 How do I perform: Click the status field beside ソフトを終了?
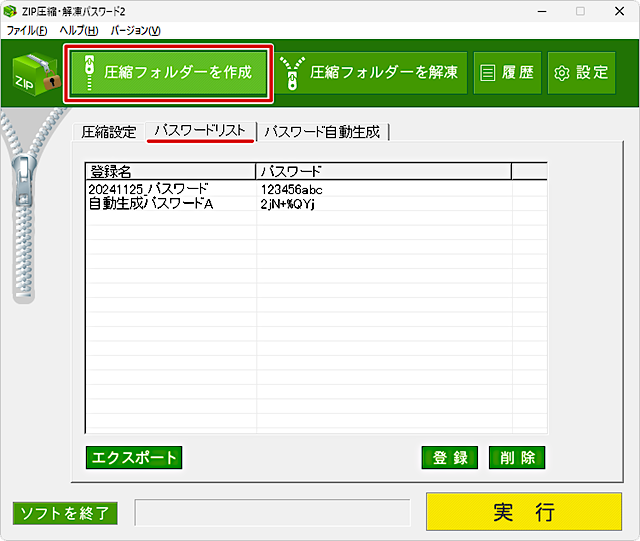pyautogui.click(x=273, y=512)
